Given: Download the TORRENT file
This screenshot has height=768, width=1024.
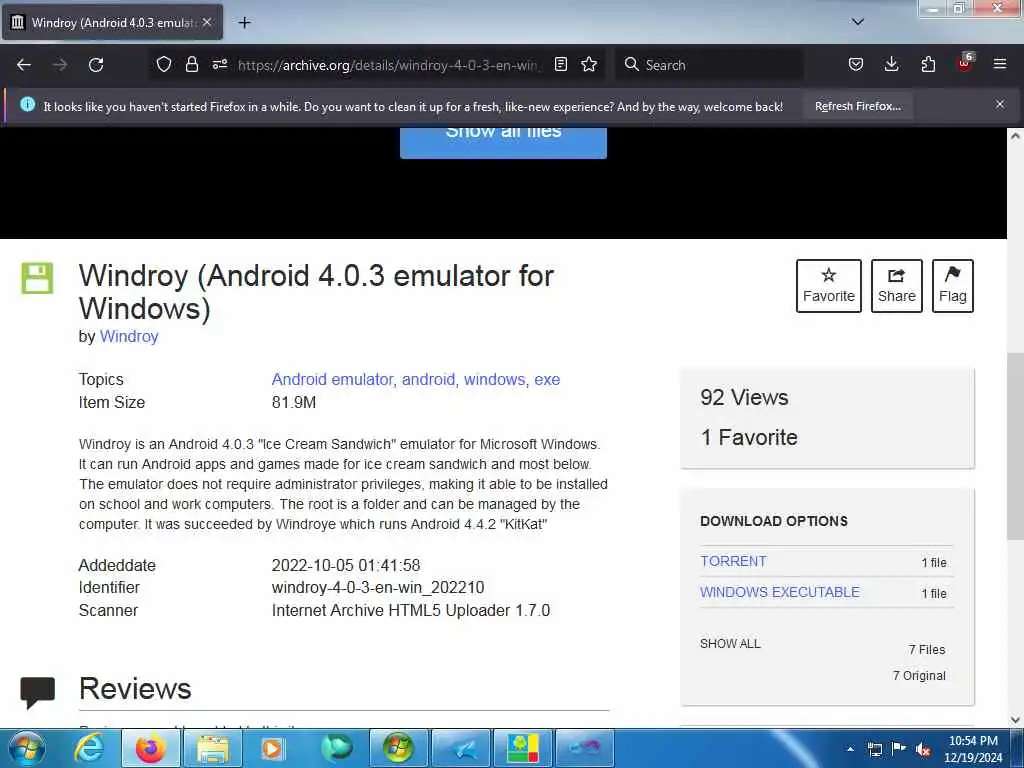Looking at the screenshot, I should (733, 561).
